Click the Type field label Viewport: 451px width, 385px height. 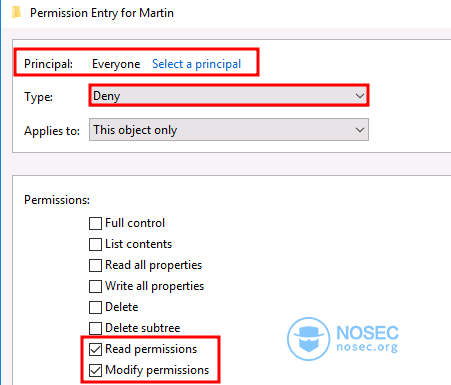pos(38,97)
